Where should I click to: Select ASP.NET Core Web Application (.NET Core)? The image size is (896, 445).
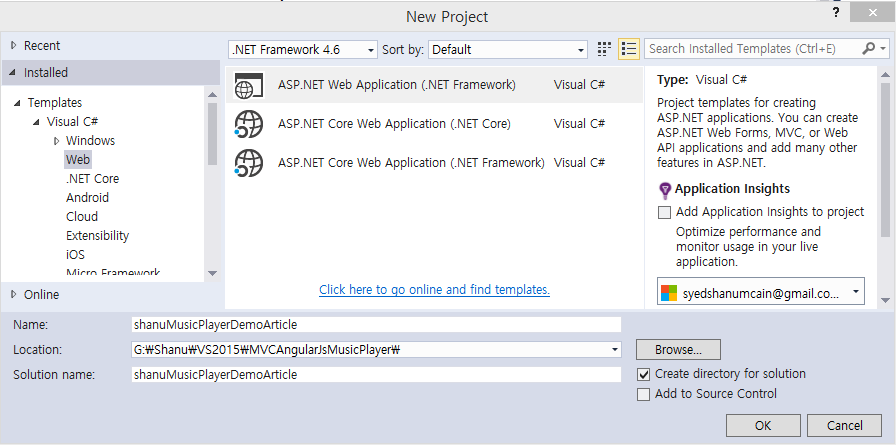point(434,124)
